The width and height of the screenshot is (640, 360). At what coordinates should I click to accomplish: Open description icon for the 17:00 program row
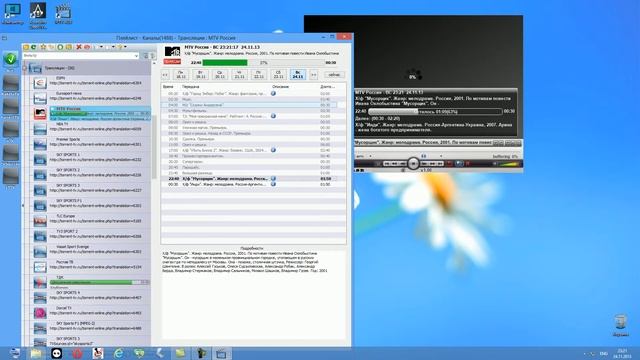(273, 150)
